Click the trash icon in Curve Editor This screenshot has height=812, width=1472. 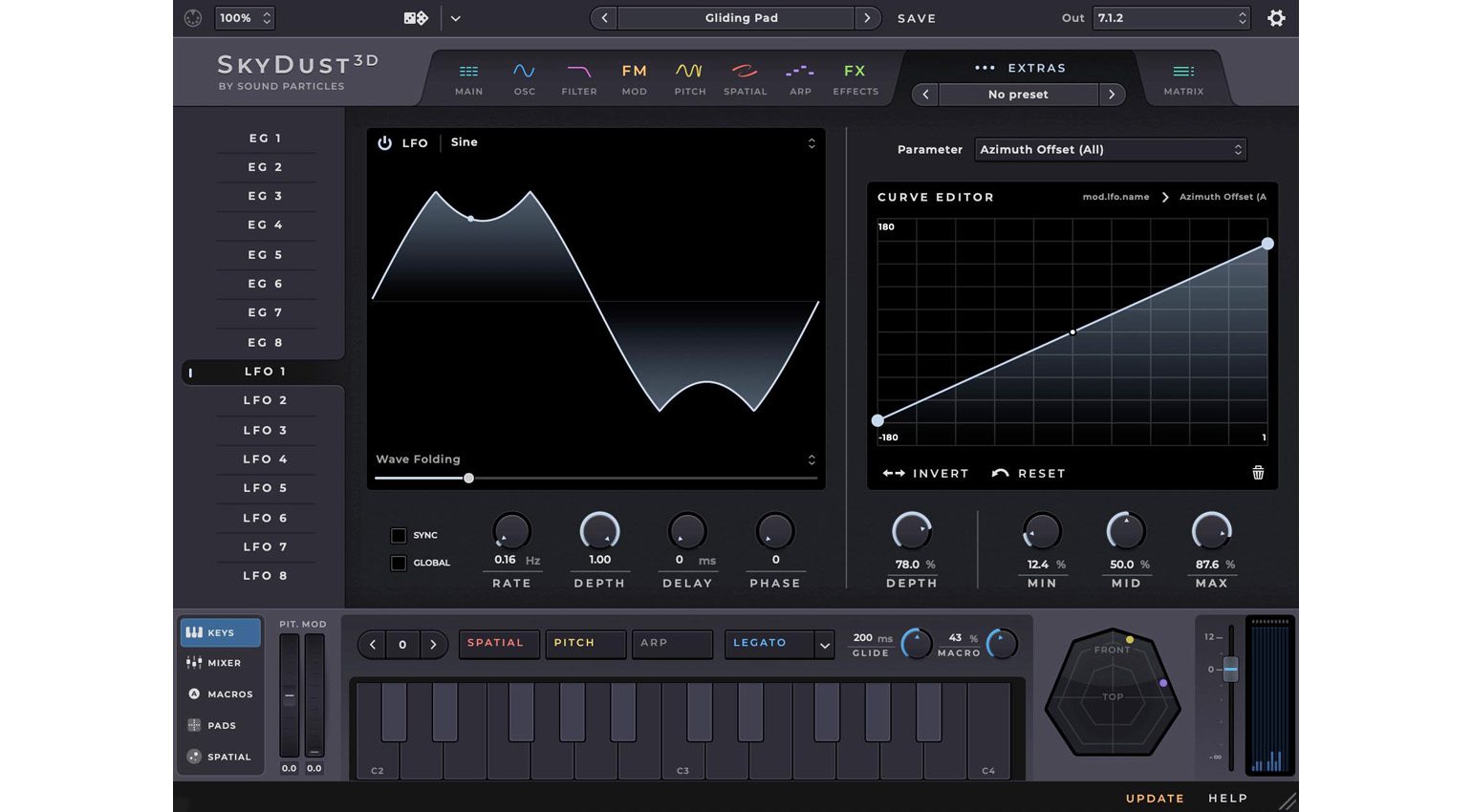coord(1258,473)
